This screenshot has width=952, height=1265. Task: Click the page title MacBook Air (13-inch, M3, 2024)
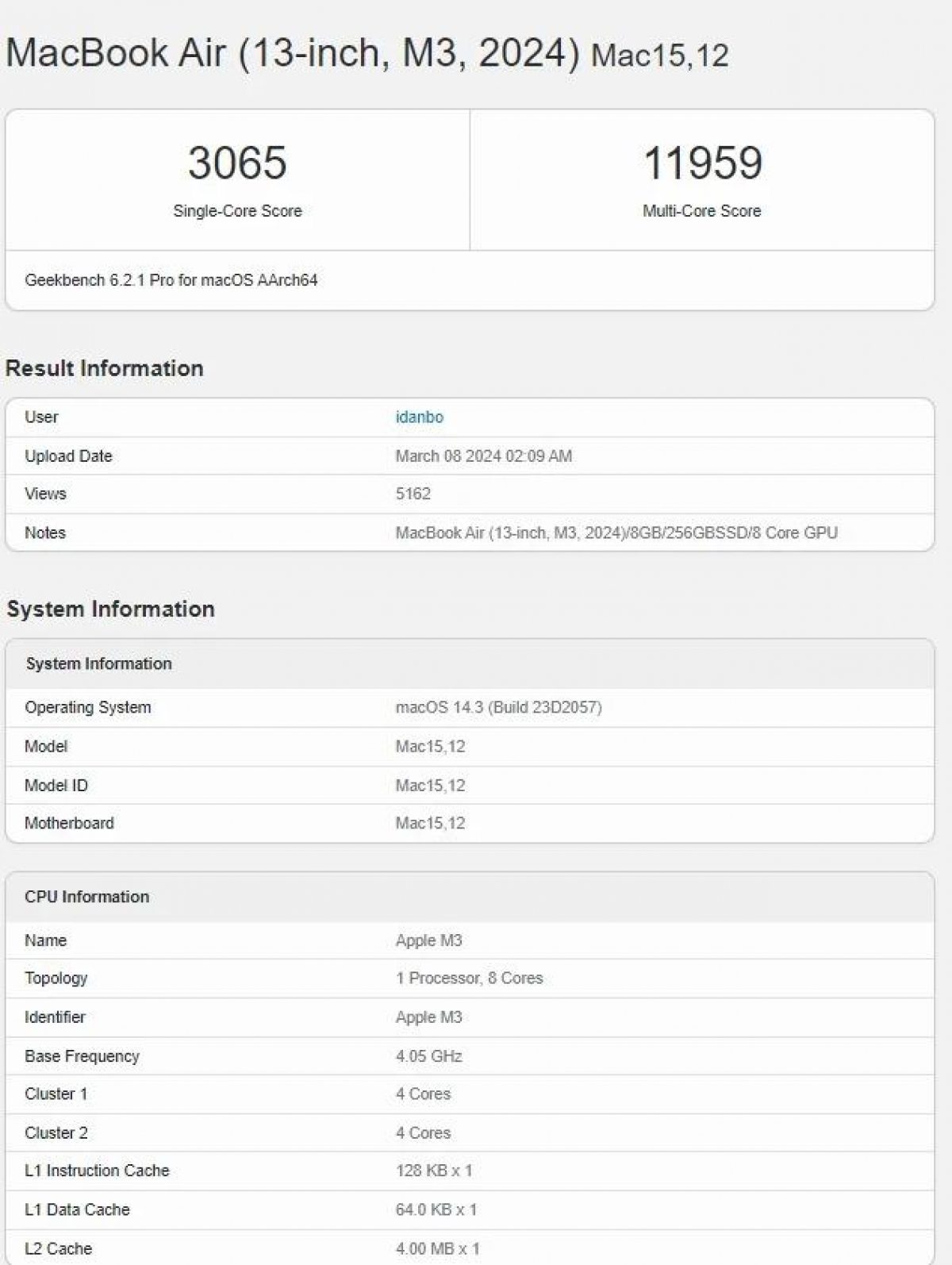(x=293, y=53)
